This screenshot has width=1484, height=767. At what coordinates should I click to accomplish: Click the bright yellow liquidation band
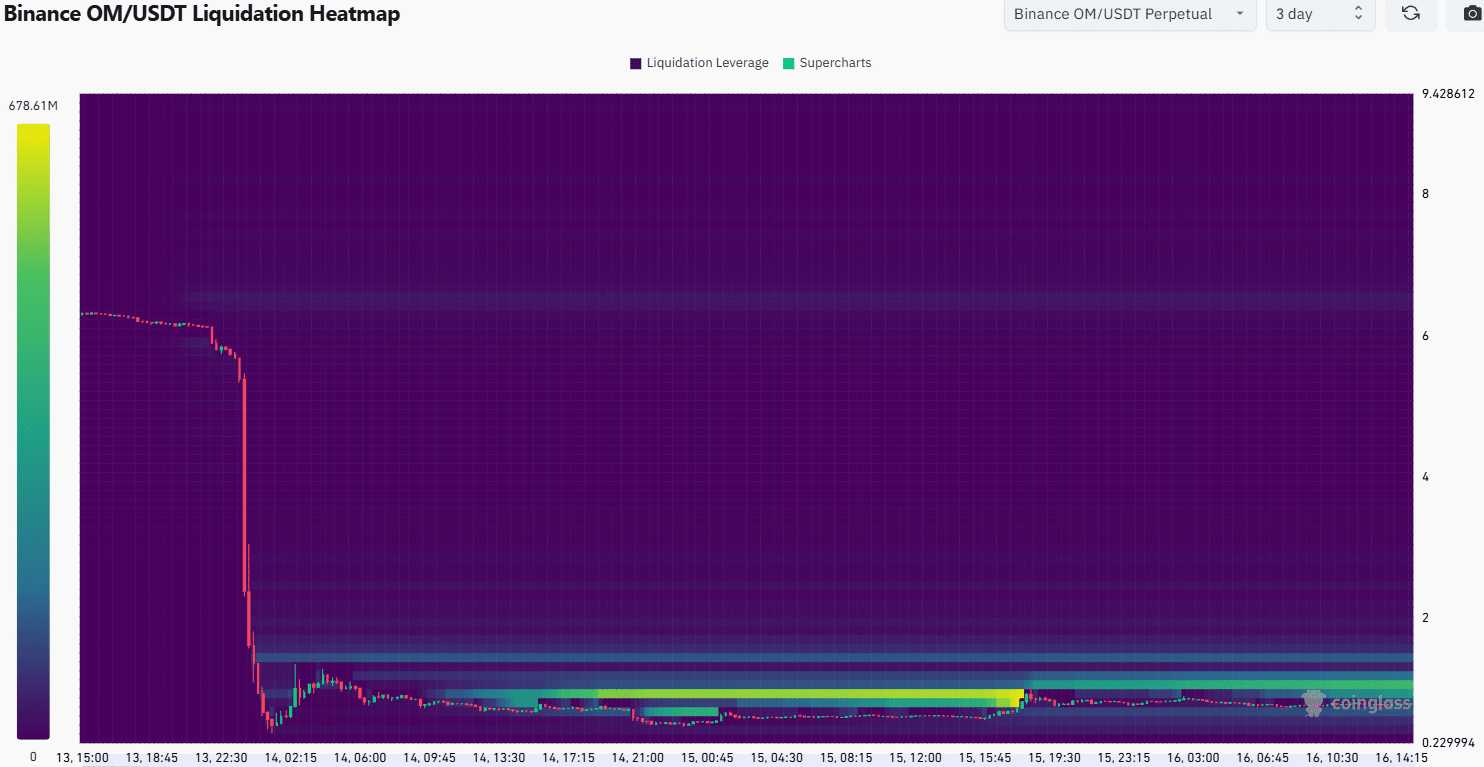click(800, 693)
